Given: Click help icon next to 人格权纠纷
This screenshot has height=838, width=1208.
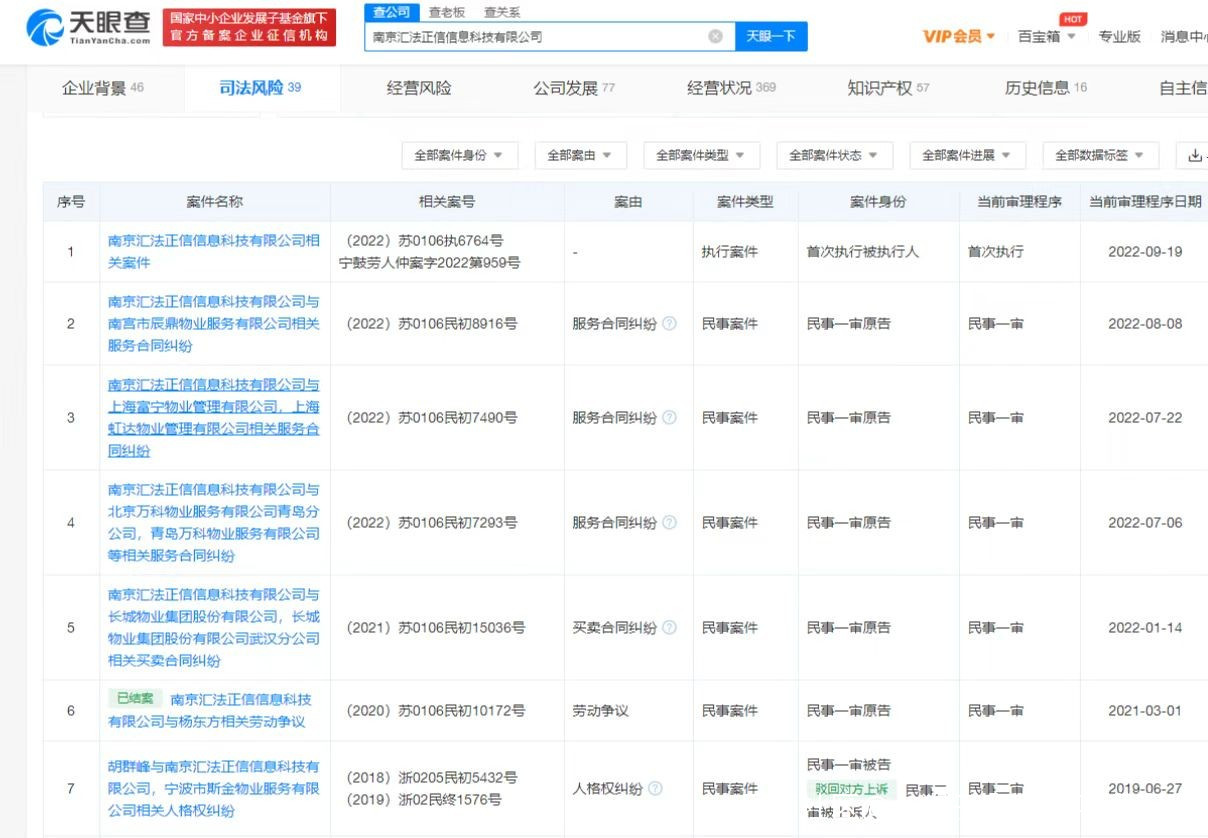Looking at the screenshot, I should tap(655, 788).
